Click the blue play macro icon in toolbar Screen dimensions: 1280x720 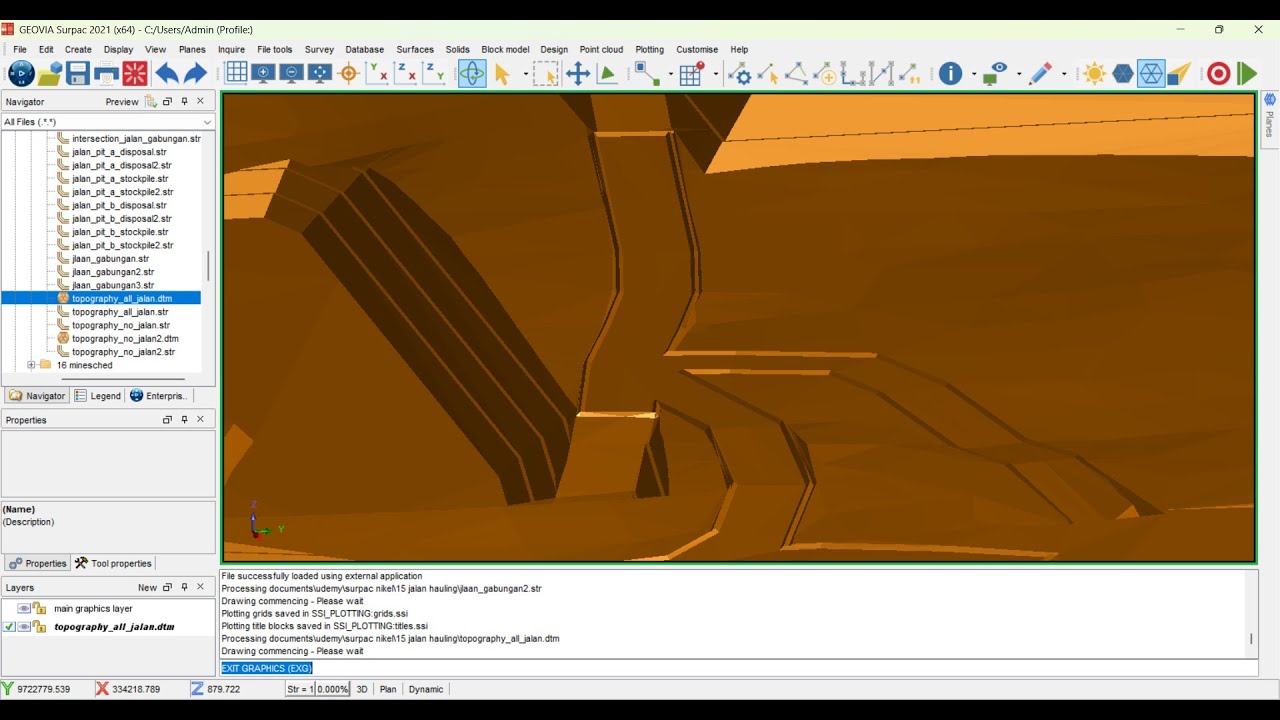(21, 73)
